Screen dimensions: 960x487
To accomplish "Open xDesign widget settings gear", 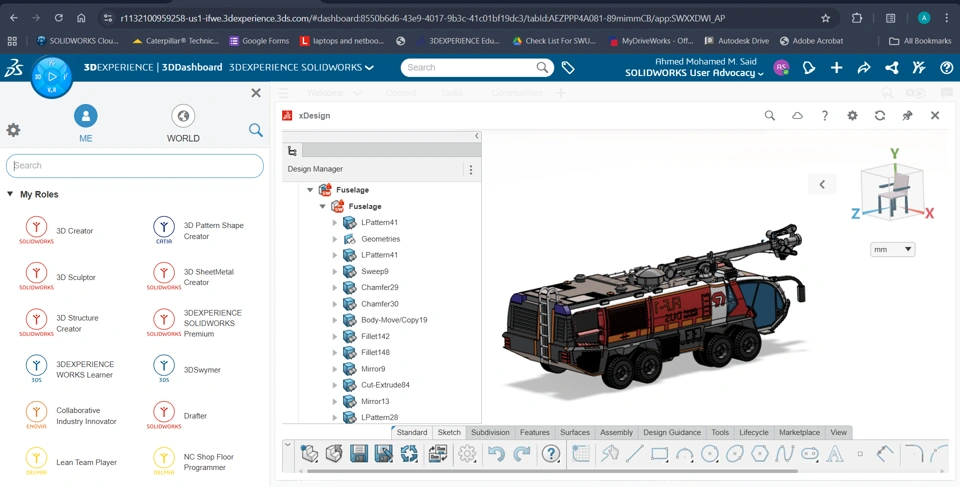I will point(852,115).
